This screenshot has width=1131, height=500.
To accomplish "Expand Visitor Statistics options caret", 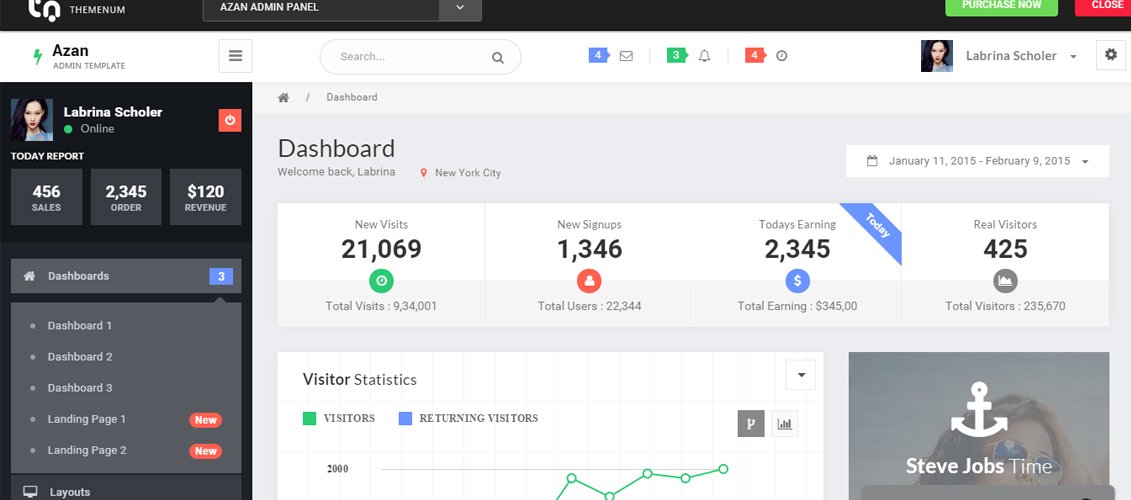I will tap(801, 375).
